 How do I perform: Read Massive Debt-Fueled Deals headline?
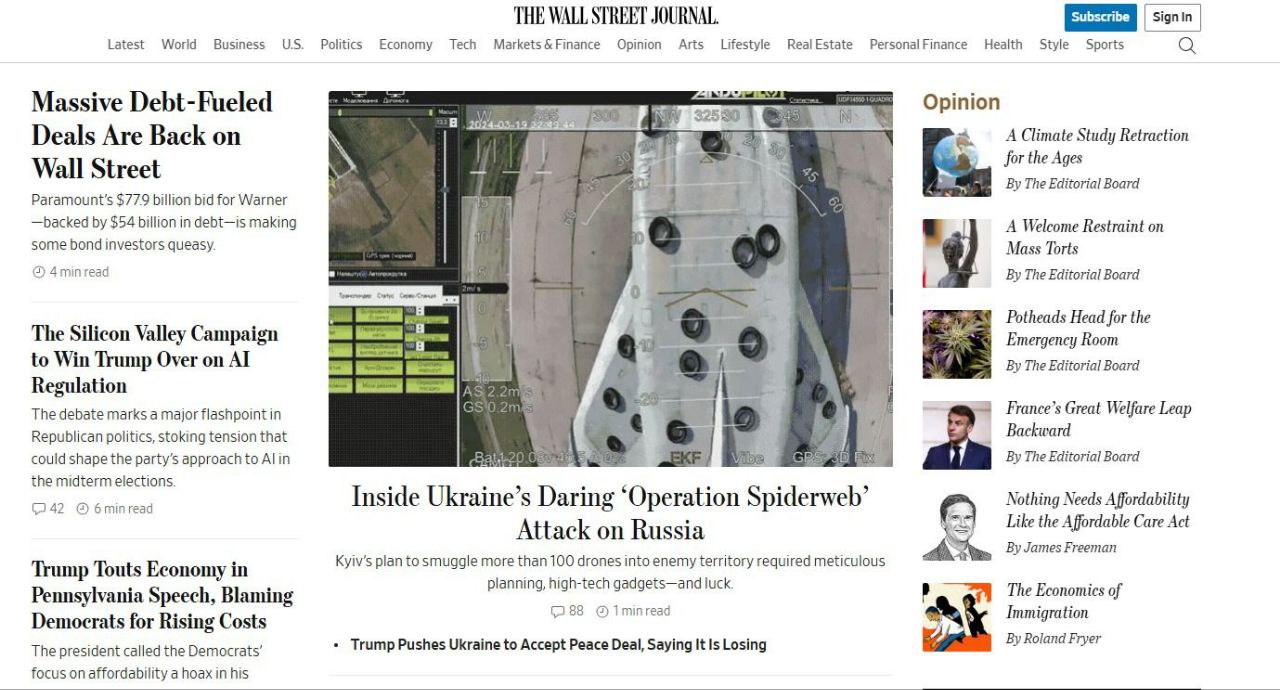(152, 135)
